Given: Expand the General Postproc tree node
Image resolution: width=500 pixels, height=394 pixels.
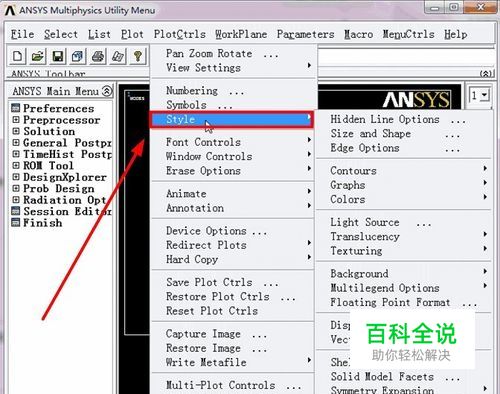Looking at the screenshot, I should click(x=16, y=142).
